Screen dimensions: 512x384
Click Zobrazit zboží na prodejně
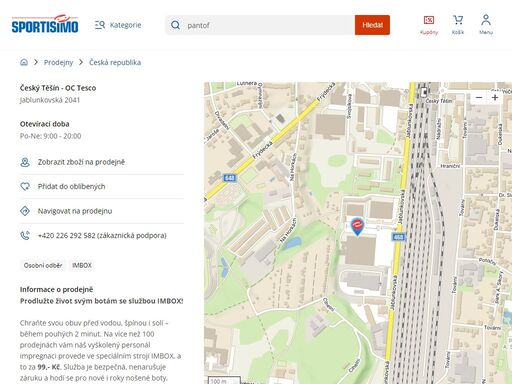click(81, 162)
